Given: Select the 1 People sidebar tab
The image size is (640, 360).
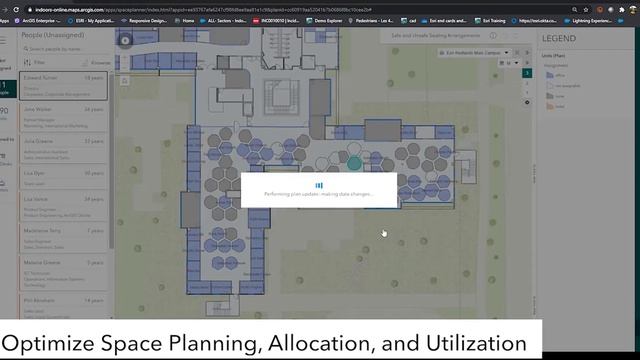Looking at the screenshot, I should click(x=7, y=88).
